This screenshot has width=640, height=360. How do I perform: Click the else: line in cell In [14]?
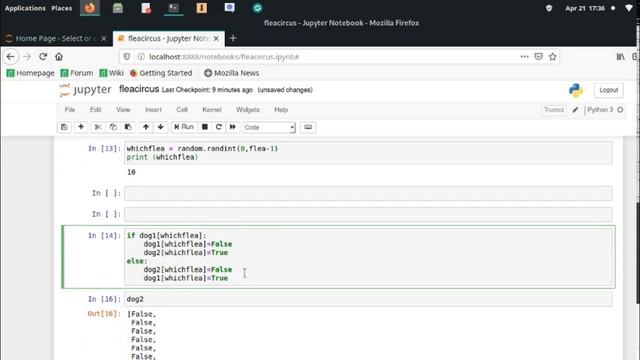tap(137, 261)
